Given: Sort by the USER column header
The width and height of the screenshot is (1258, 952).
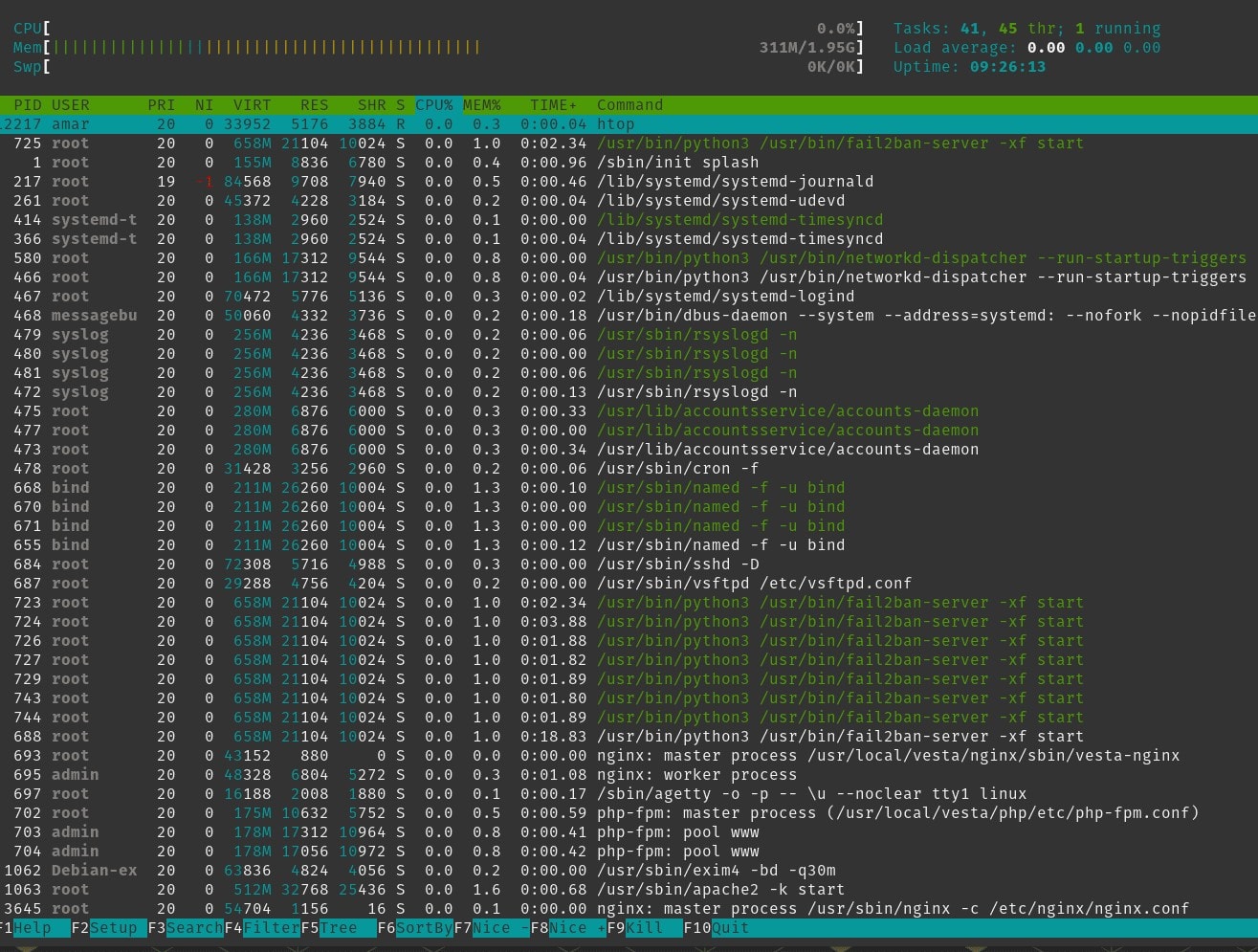Looking at the screenshot, I should [71, 105].
